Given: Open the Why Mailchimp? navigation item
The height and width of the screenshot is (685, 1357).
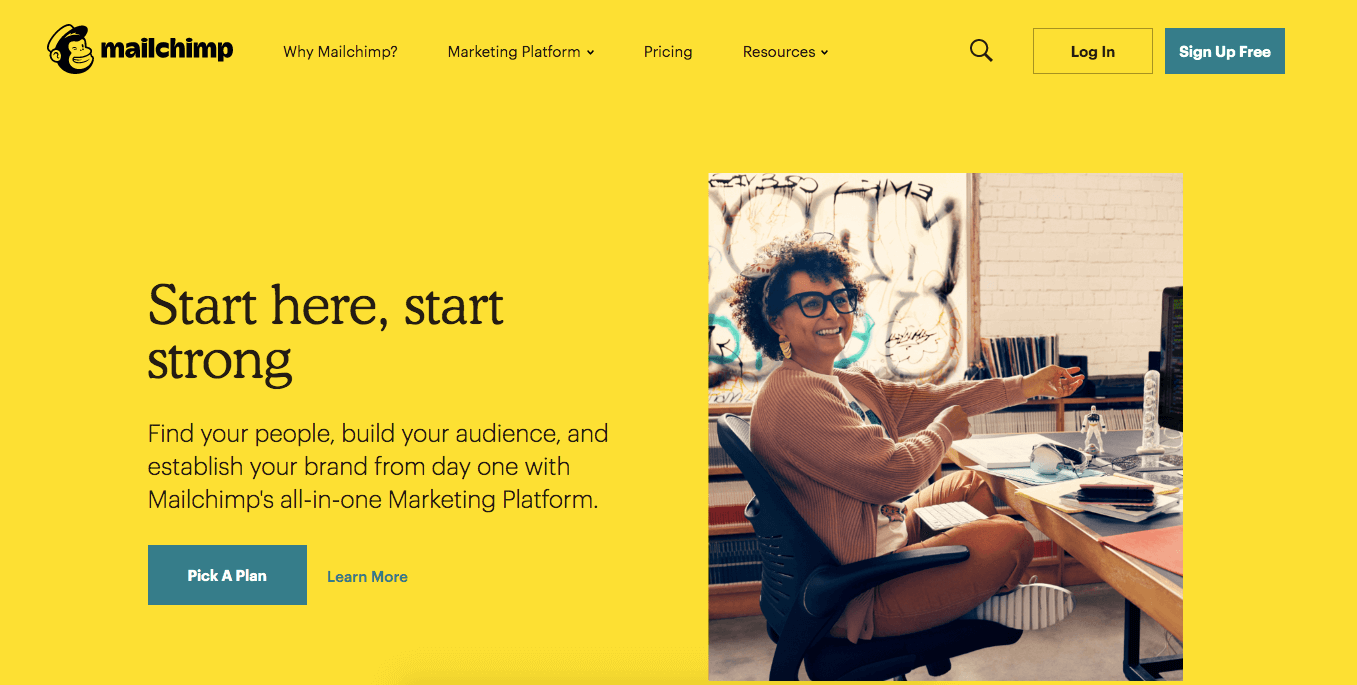Looking at the screenshot, I should (x=340, y=51).
